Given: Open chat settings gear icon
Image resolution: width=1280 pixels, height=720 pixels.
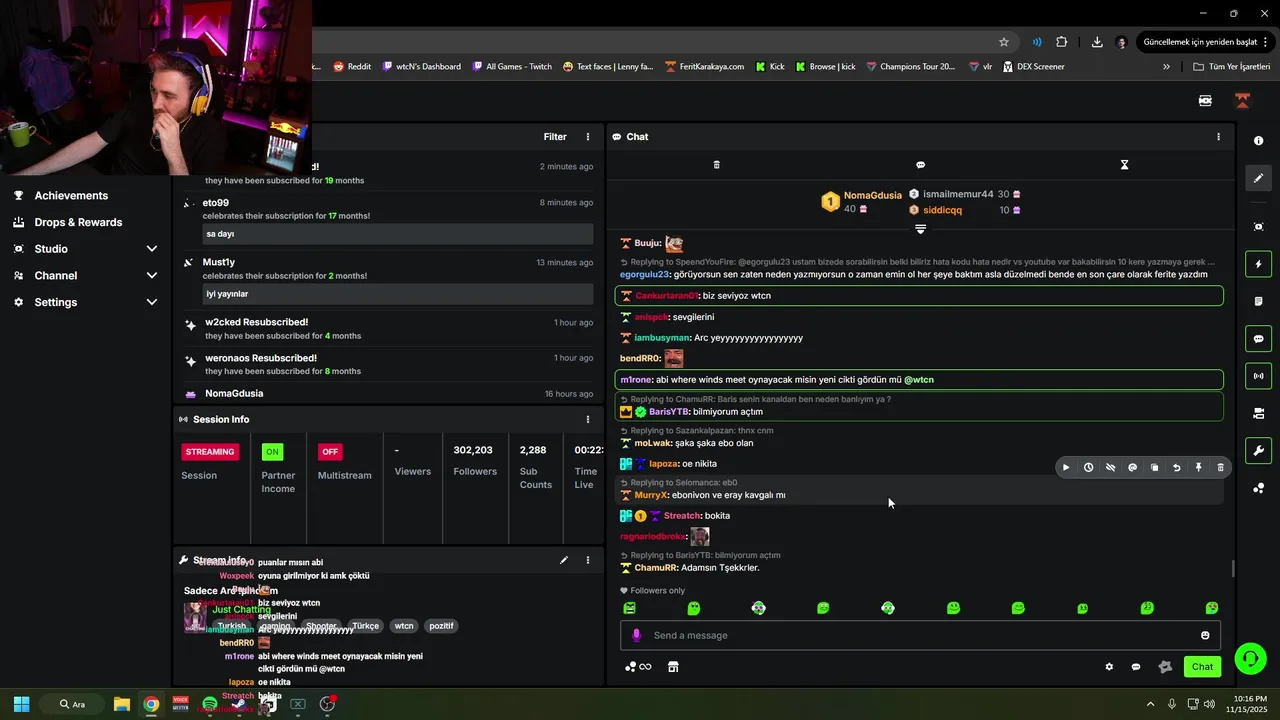Looking at the screenshot, I should (1108, 667).
